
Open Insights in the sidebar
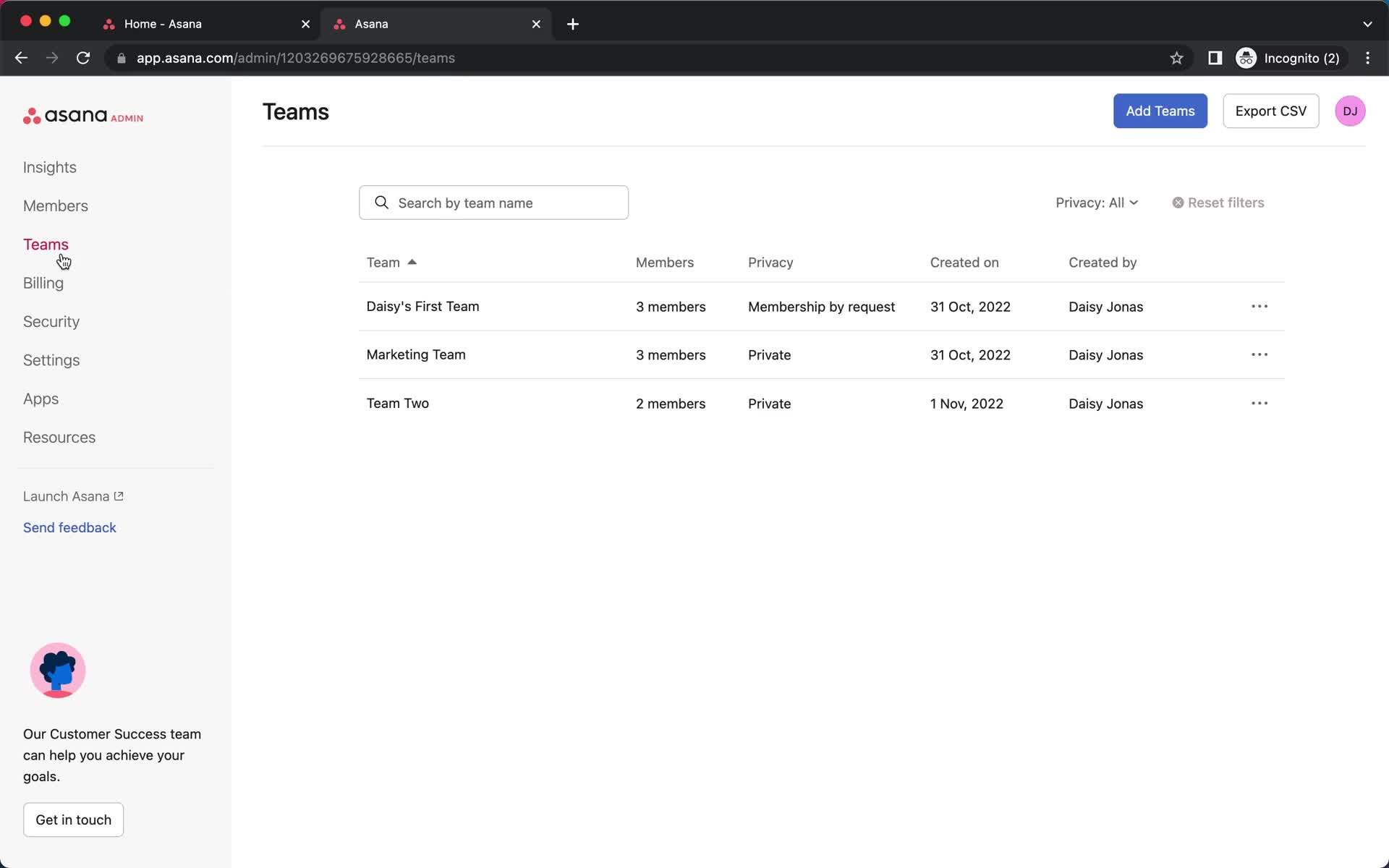(50, 167)
